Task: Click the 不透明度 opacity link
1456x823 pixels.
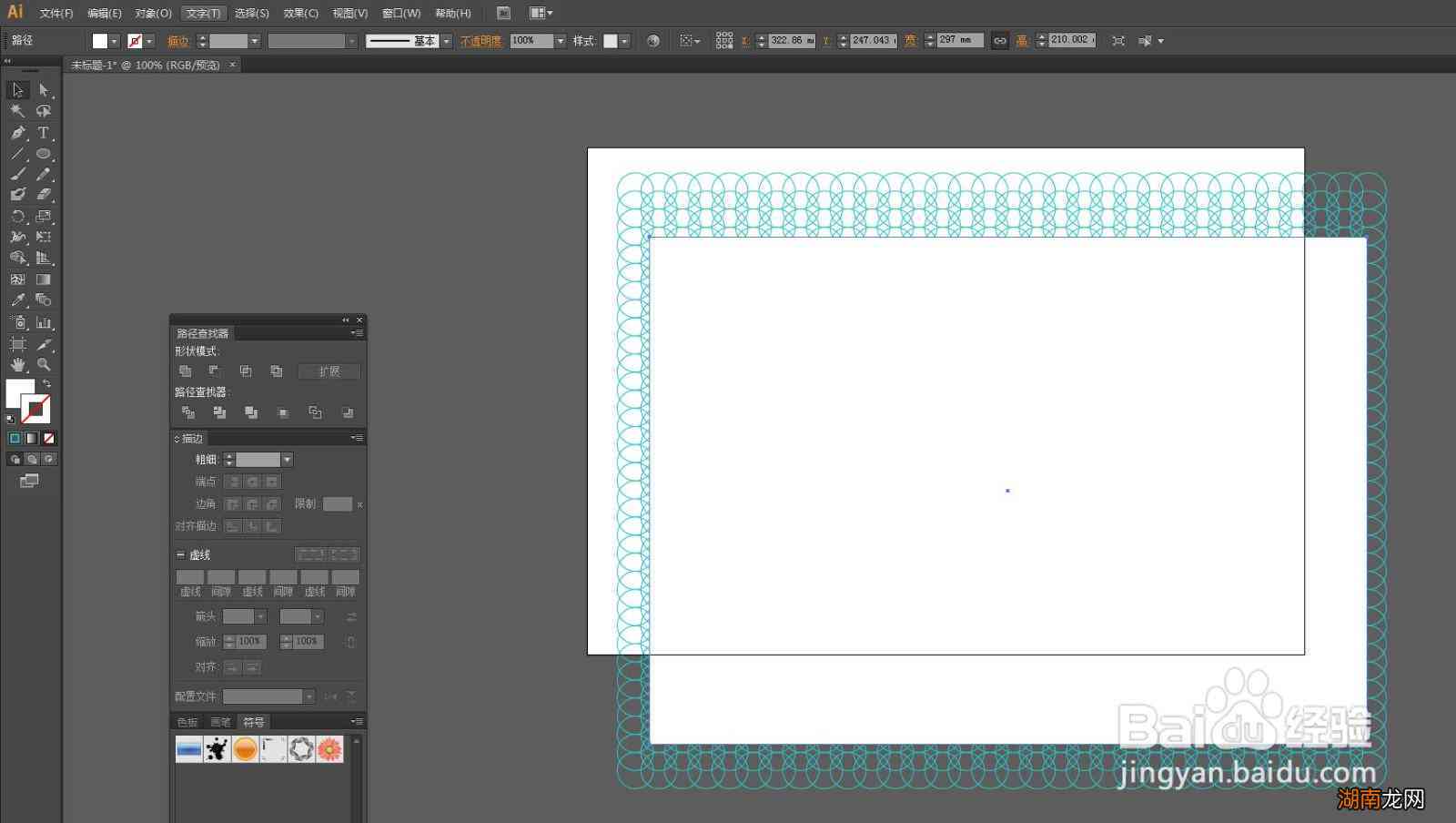Action: [x=480, y=41]
